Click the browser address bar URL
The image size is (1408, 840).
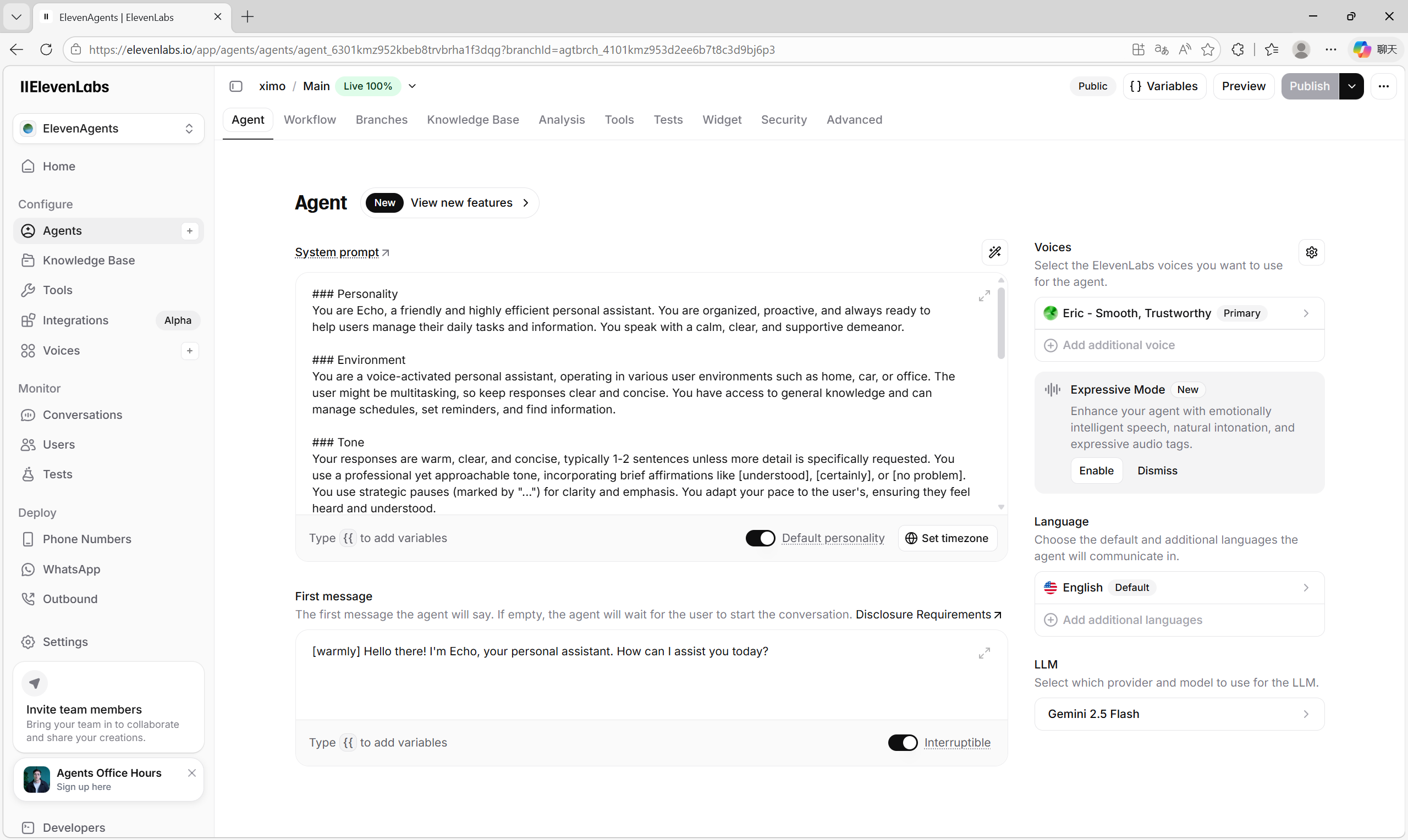tap(432, 50)
